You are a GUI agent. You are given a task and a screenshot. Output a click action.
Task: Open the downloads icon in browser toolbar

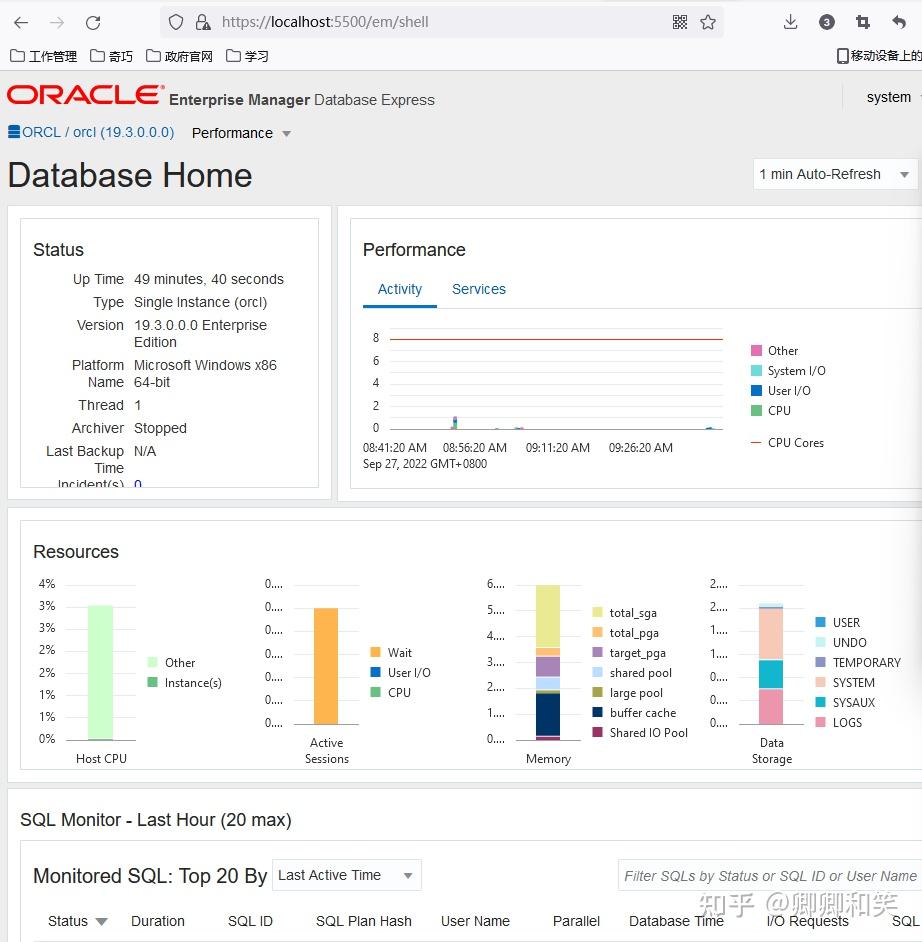(x=790, y=21)
